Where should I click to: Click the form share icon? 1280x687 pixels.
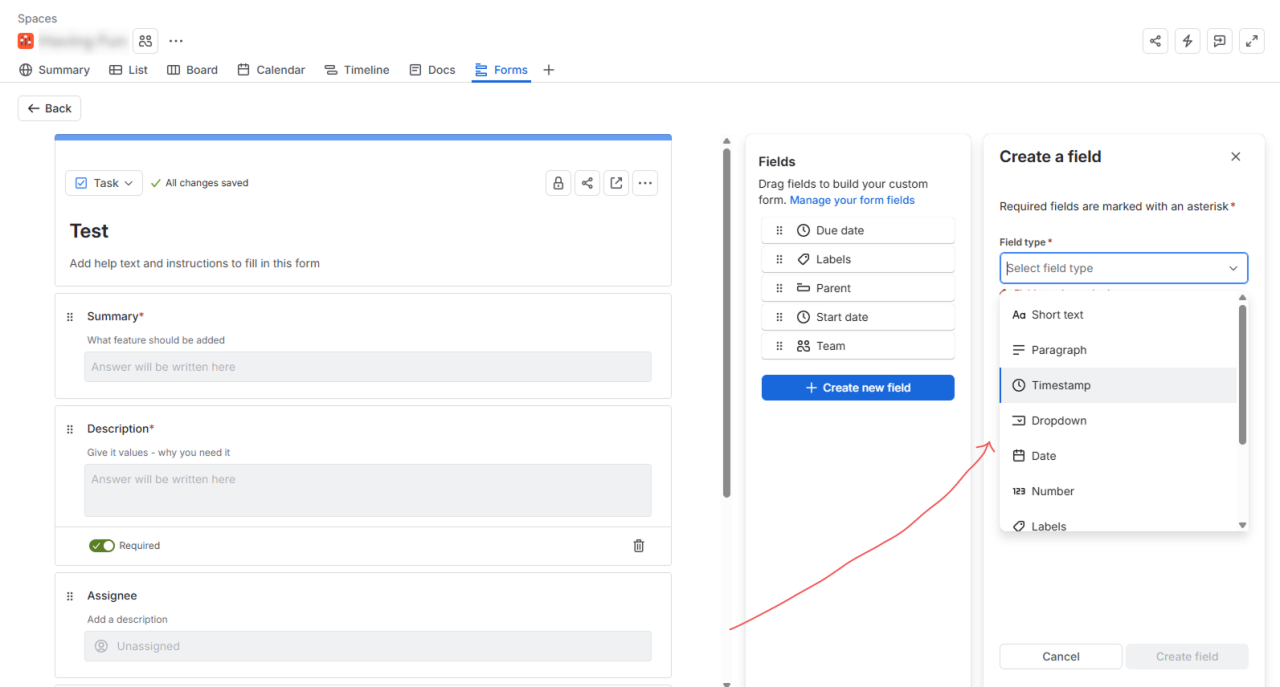587,183
